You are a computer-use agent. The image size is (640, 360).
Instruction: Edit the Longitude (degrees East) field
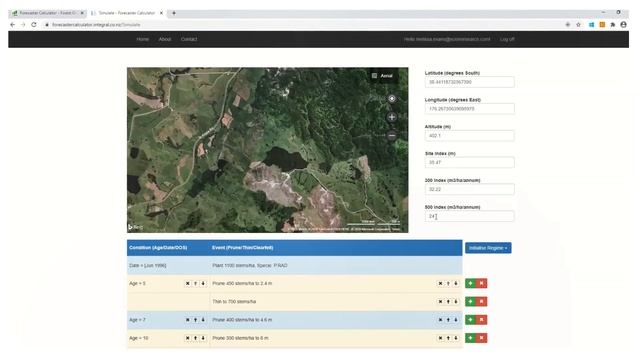(x=469, y=109)
